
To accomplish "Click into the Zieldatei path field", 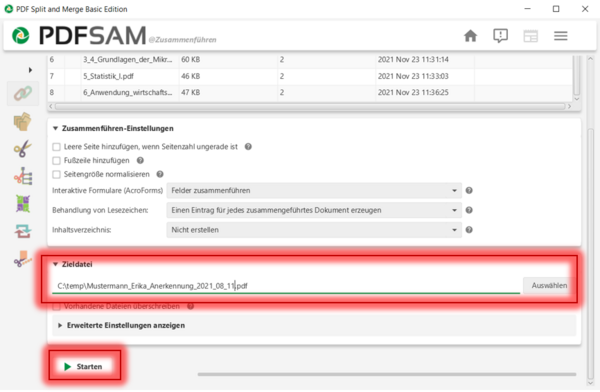I will click(x=286, y=286).
